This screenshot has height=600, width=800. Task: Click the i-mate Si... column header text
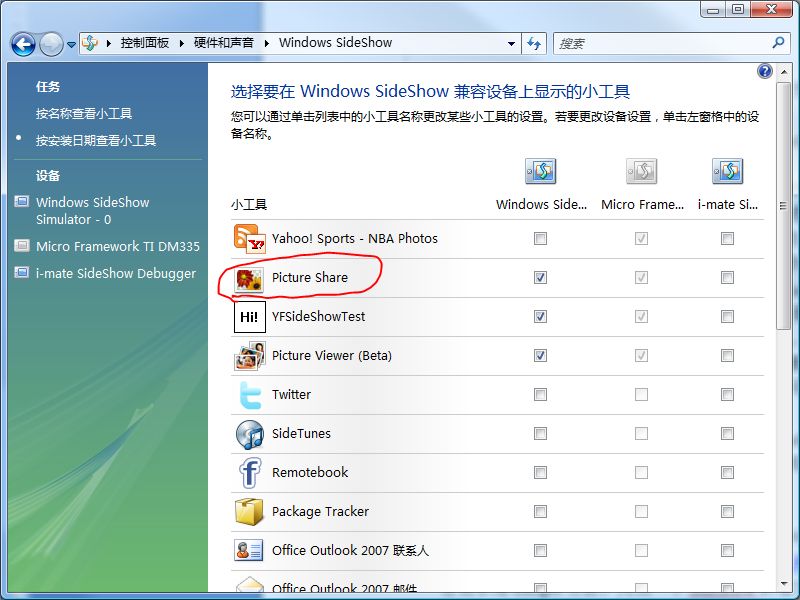pos(728,205)
